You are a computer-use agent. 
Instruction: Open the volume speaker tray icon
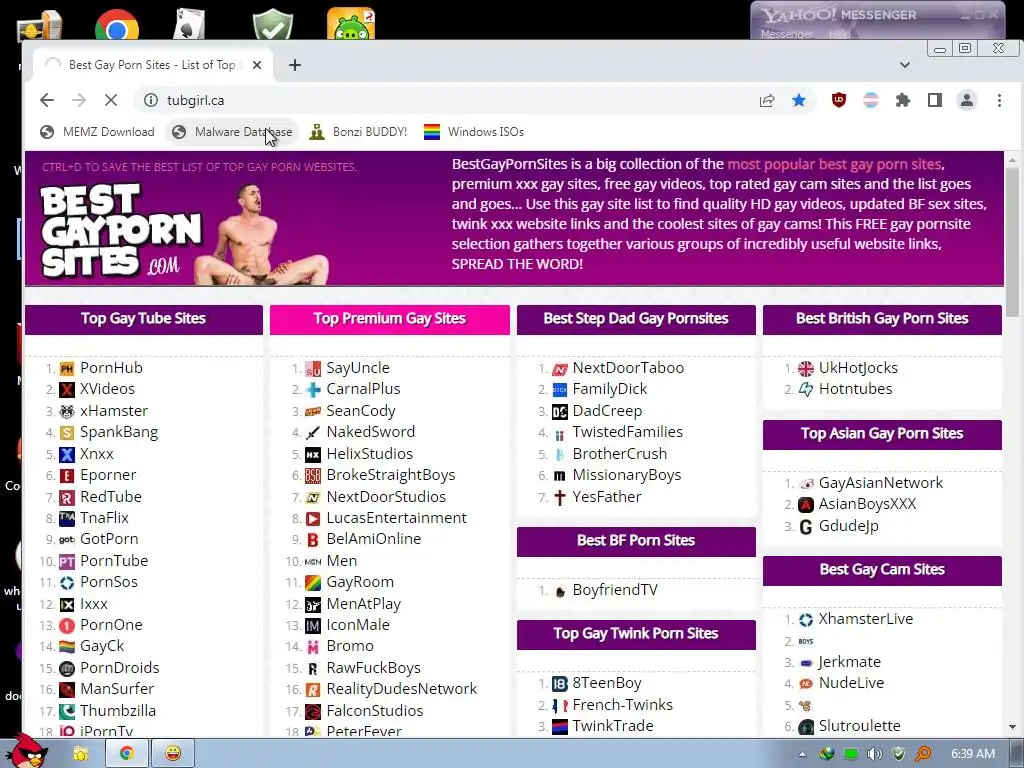(x=874, y=754)
